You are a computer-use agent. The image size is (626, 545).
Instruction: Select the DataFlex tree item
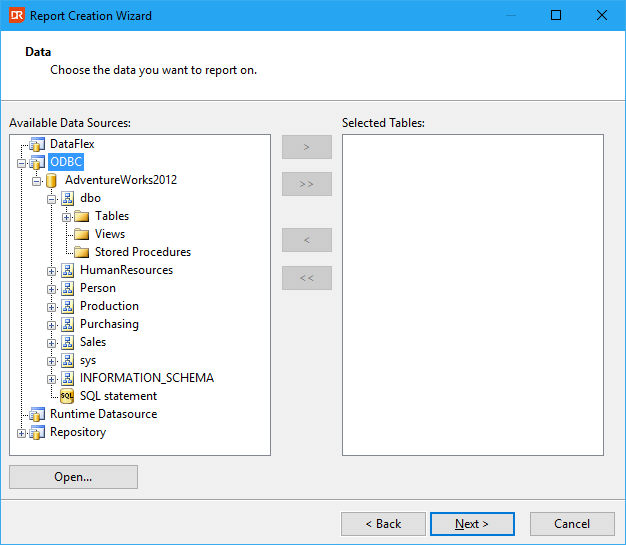click(72, 144)
